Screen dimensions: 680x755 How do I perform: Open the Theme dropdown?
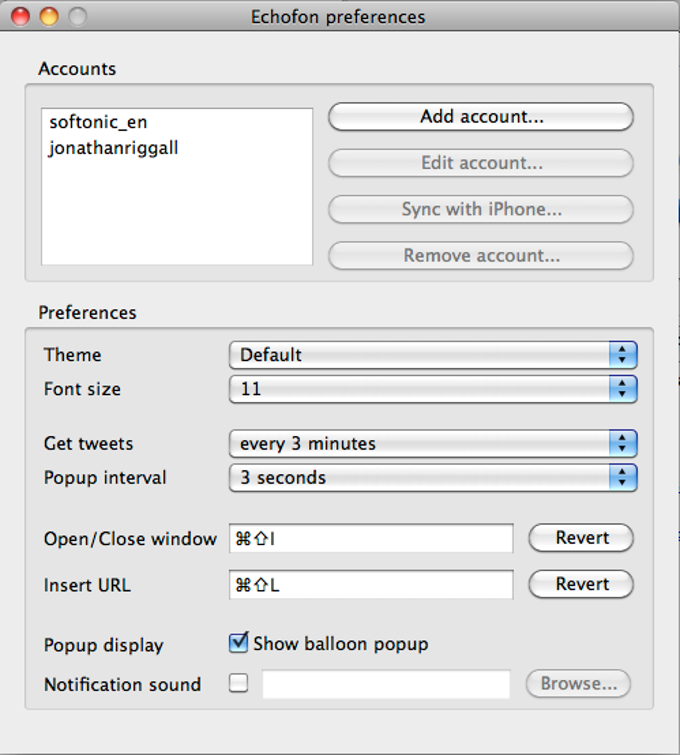pyautogui.click(x=432, y=355)
